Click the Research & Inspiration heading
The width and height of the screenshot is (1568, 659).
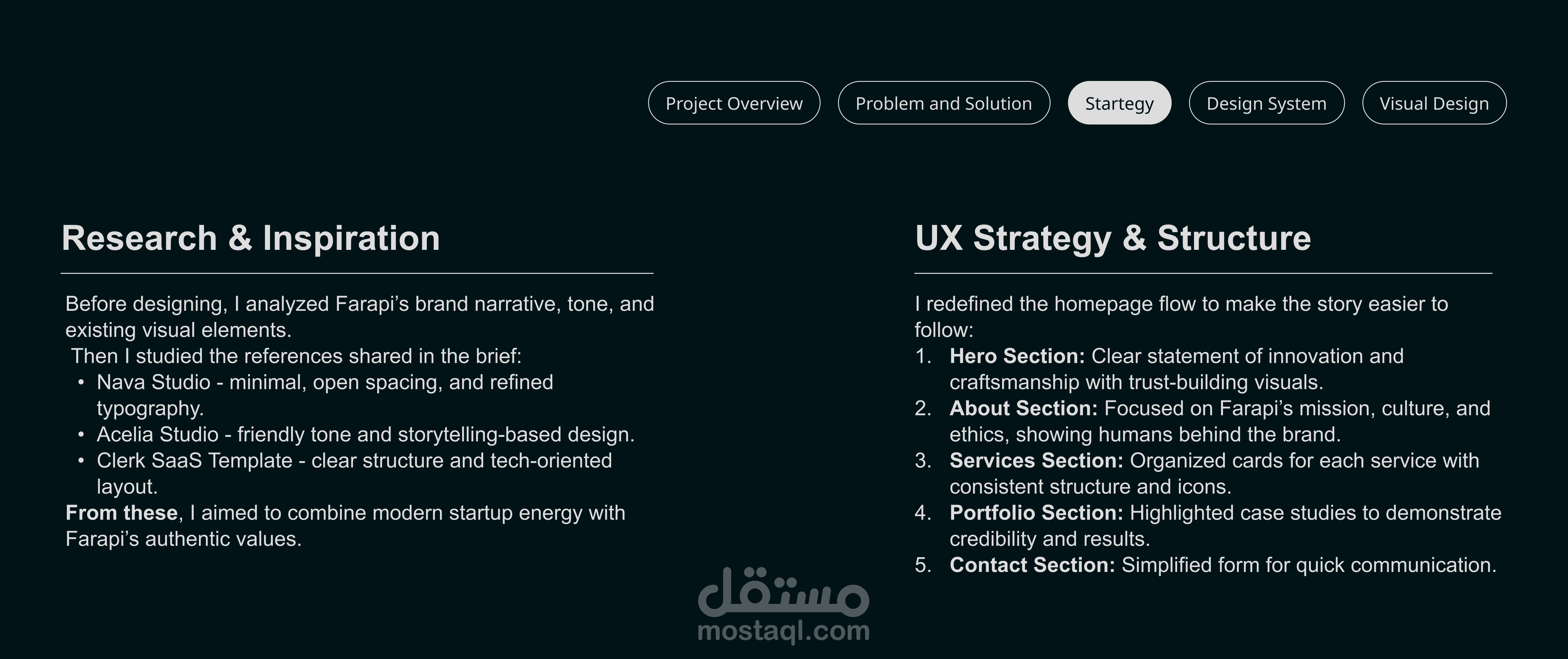250,238
